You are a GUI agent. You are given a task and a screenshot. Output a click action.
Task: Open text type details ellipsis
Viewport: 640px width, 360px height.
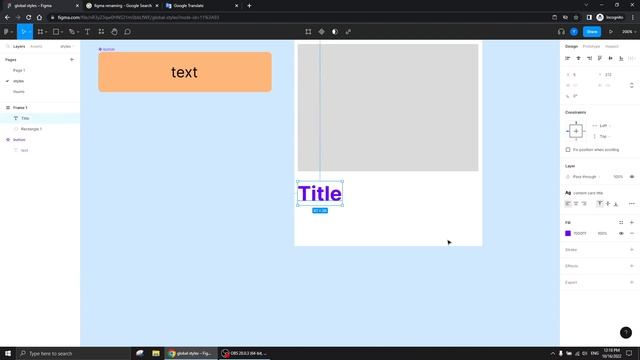631,203
